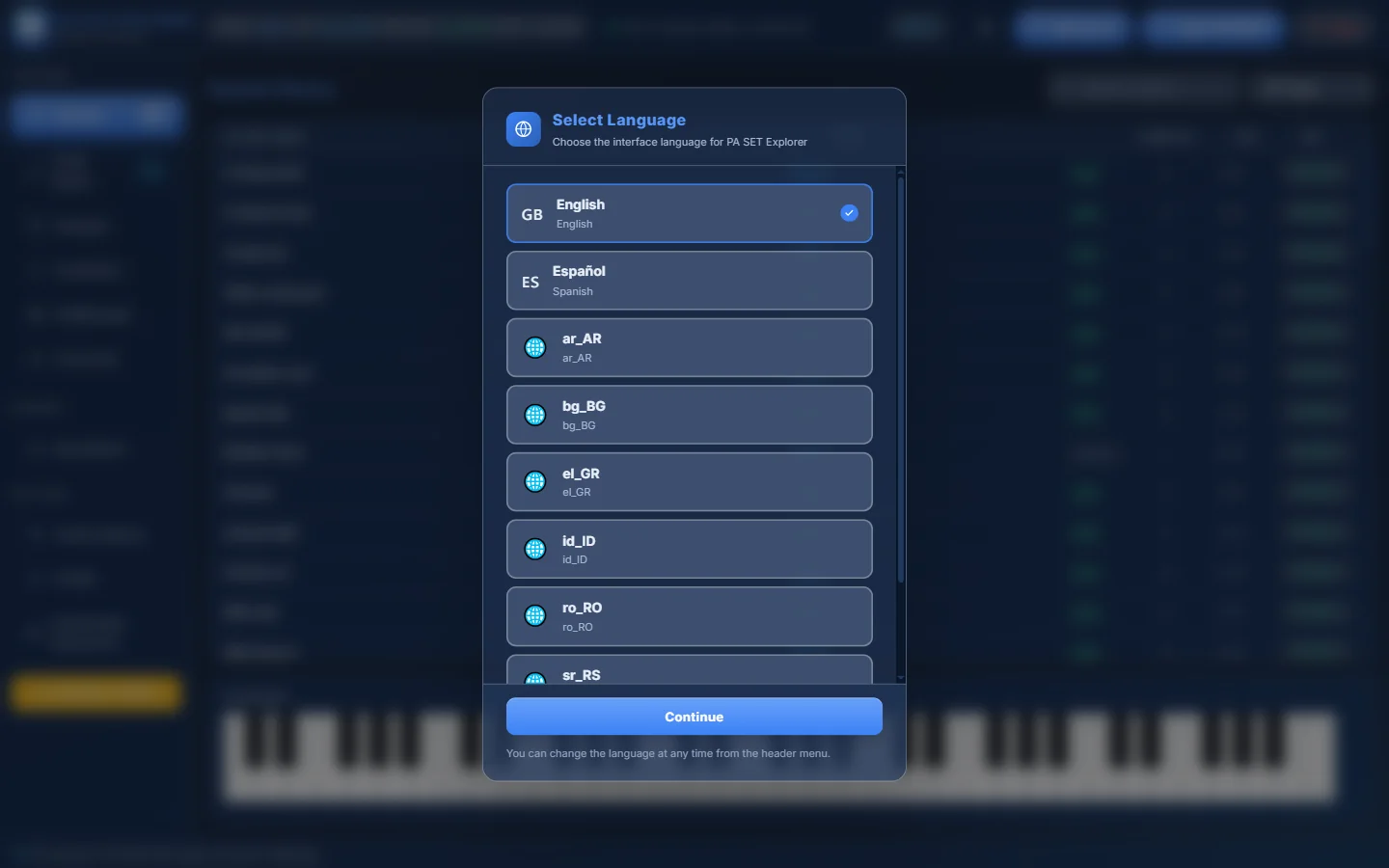Click the globe icon beside id_ID
This screenshot has width=1389, height=868.
tap(535, 549)
